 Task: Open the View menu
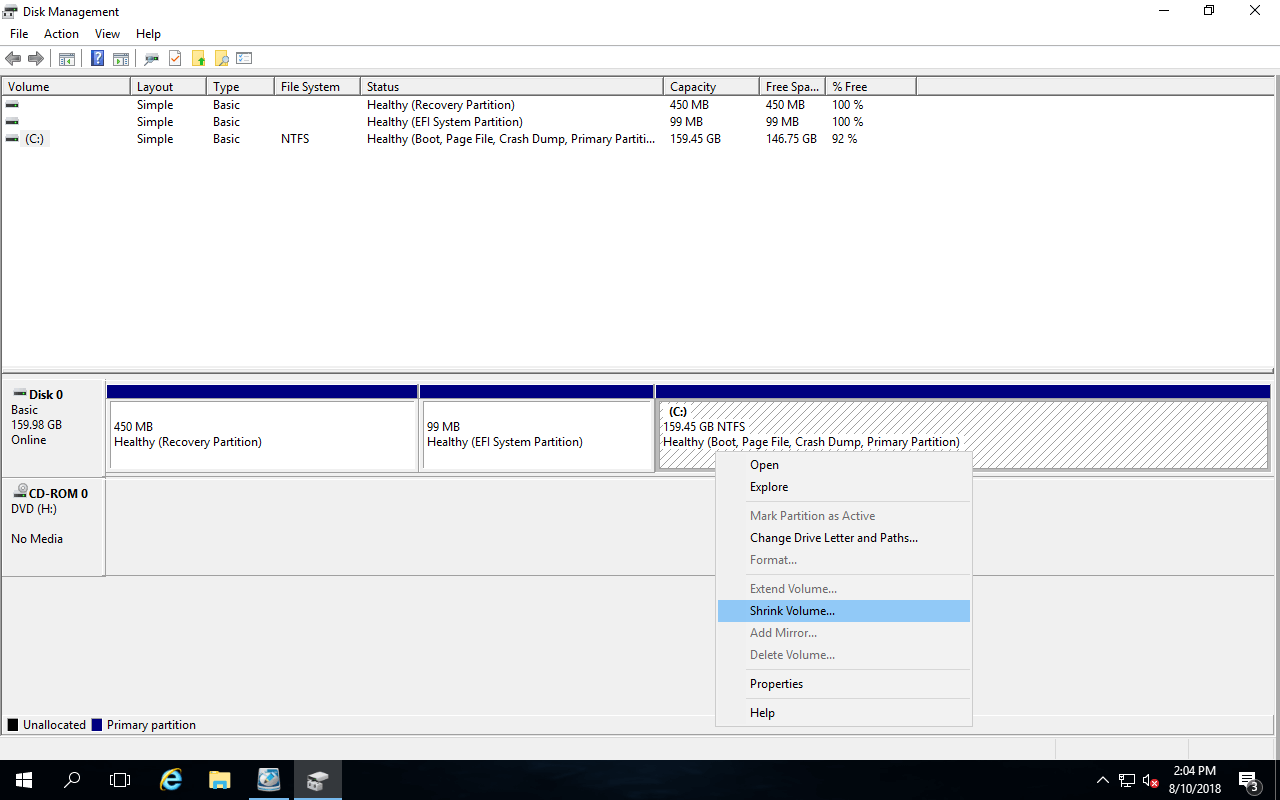coord(107,34)
